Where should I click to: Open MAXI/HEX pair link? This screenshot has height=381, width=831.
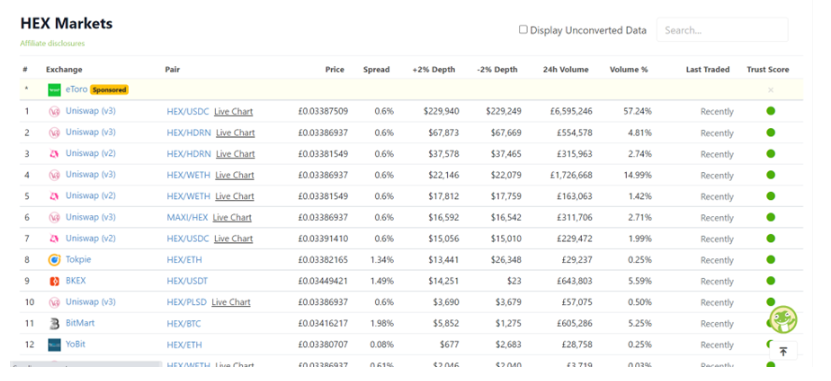tap(187, 218)
